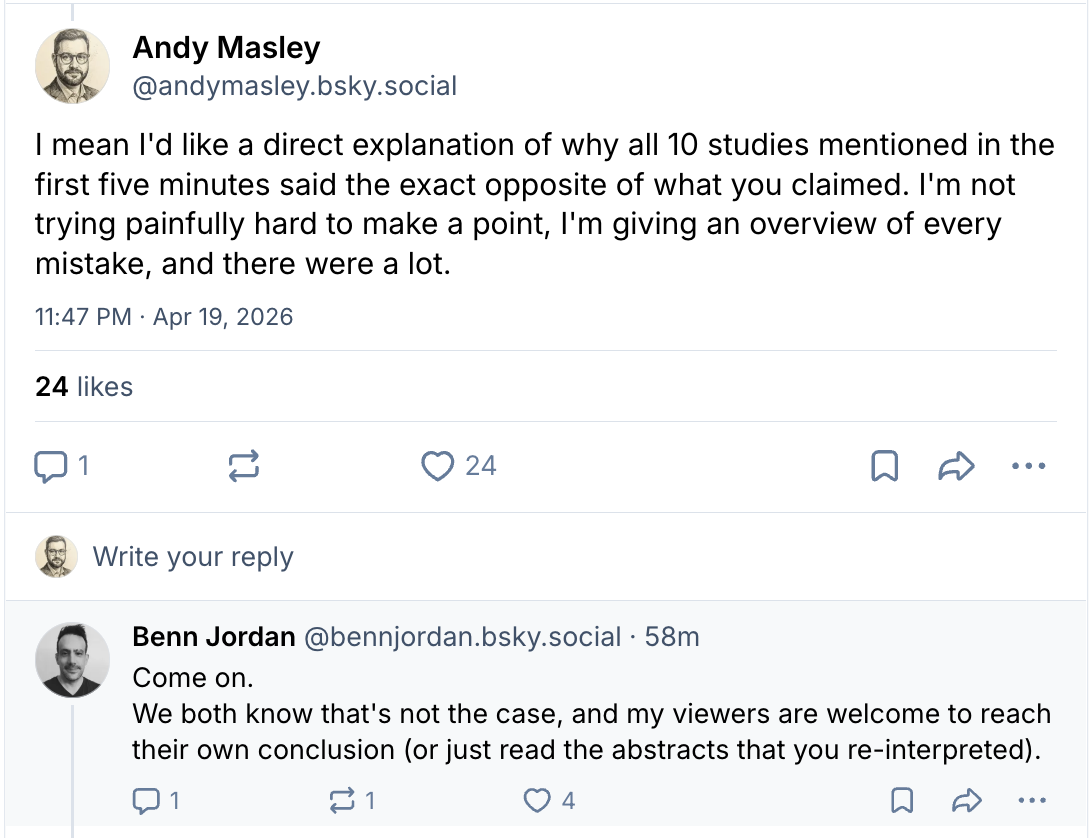
Task: Open Benn Jordan's avatar
Action: click(x=72, y=660)
